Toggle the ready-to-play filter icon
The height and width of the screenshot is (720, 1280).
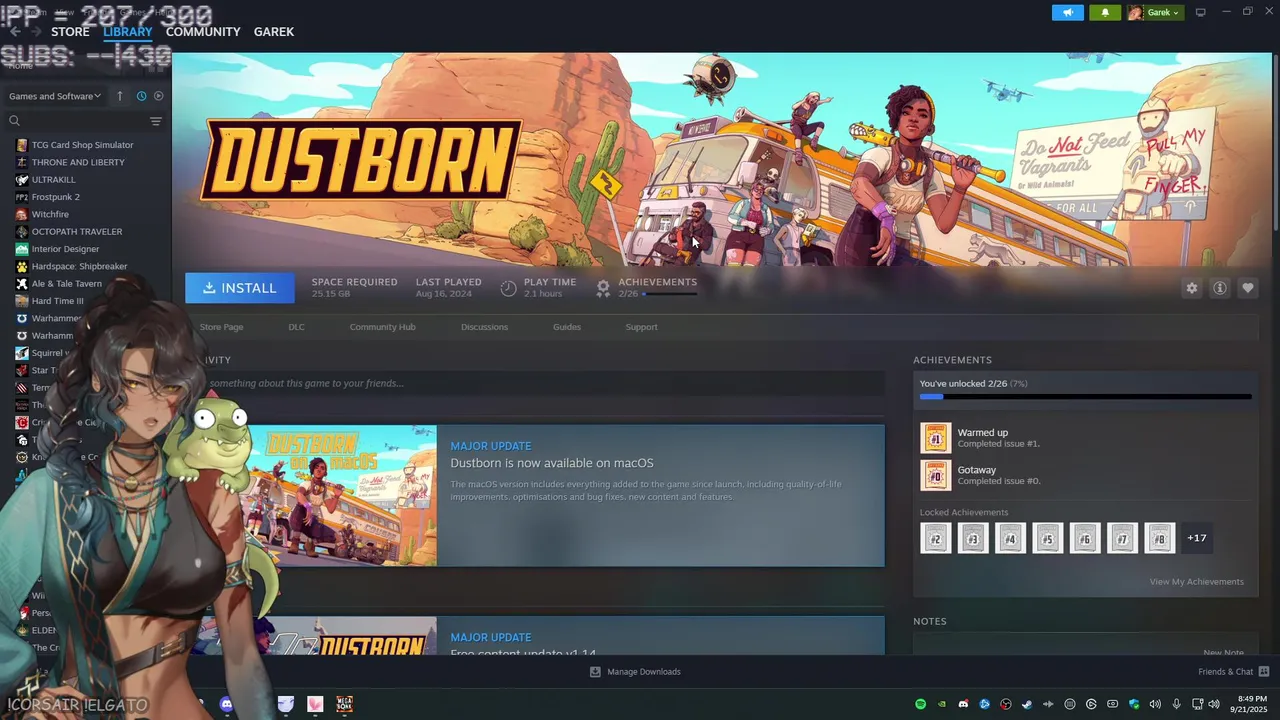pos(158,96)
